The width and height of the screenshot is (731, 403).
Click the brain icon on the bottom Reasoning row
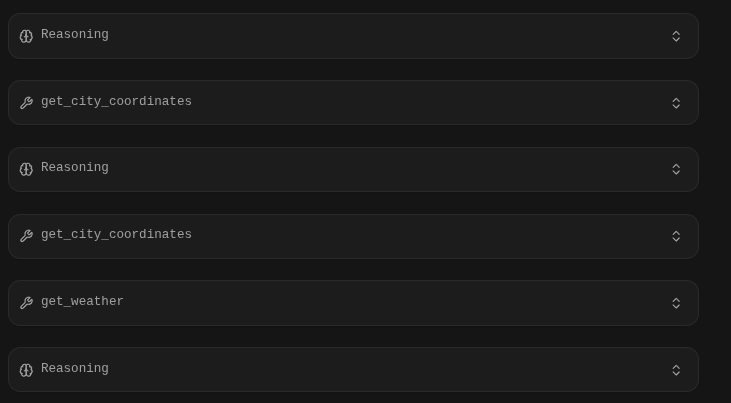pyautogui.click(x=26, y=370)
